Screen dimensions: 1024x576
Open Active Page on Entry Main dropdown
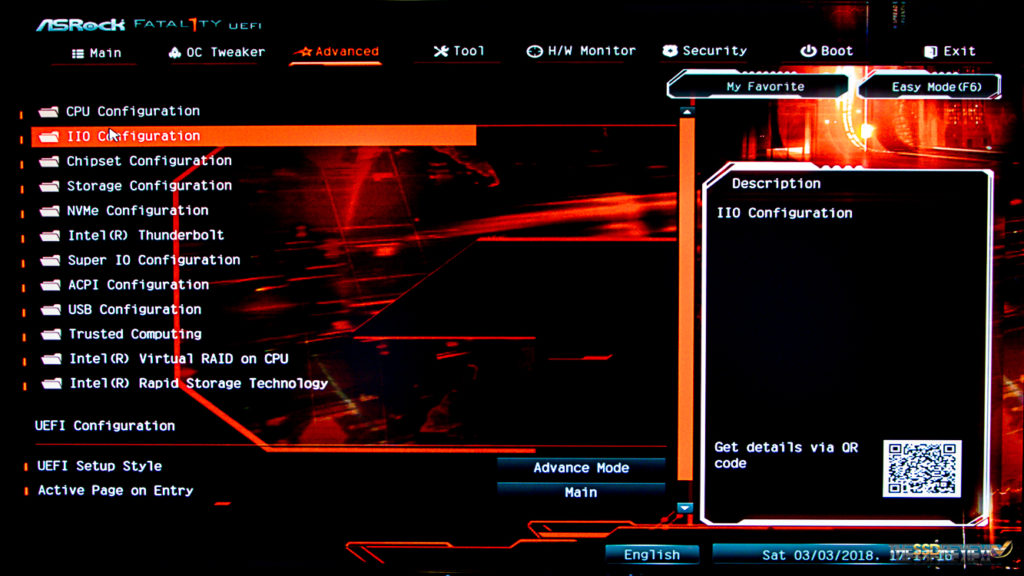(581, 492)
